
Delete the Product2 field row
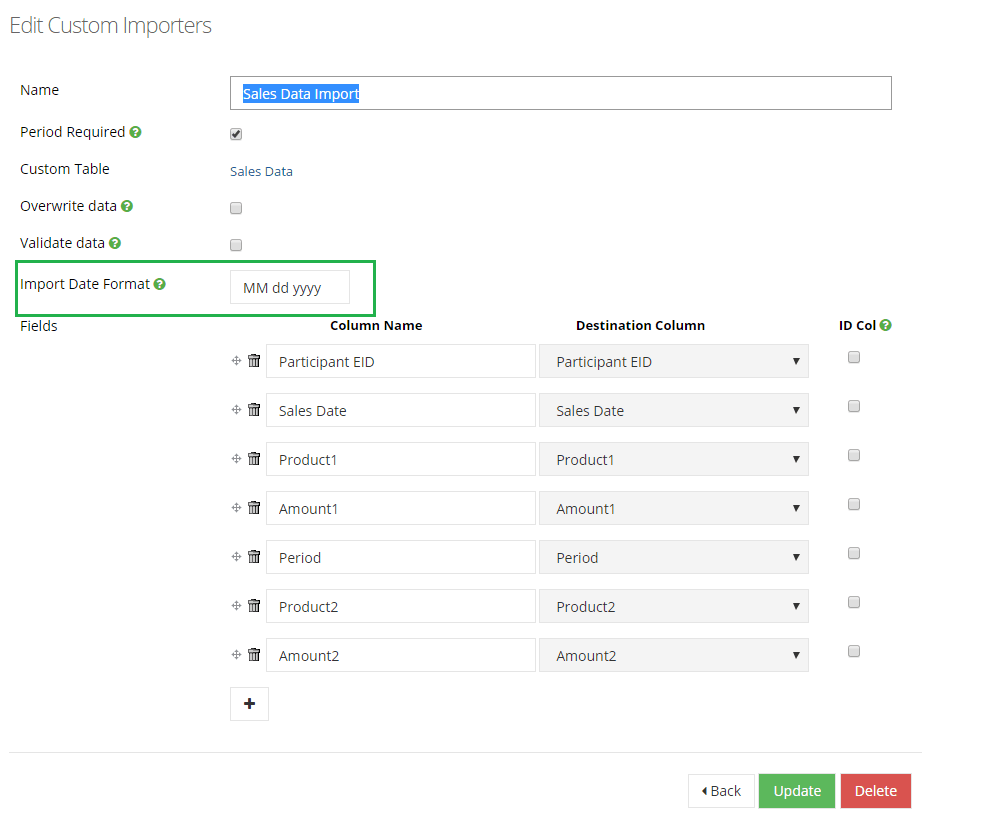[254, 606]
